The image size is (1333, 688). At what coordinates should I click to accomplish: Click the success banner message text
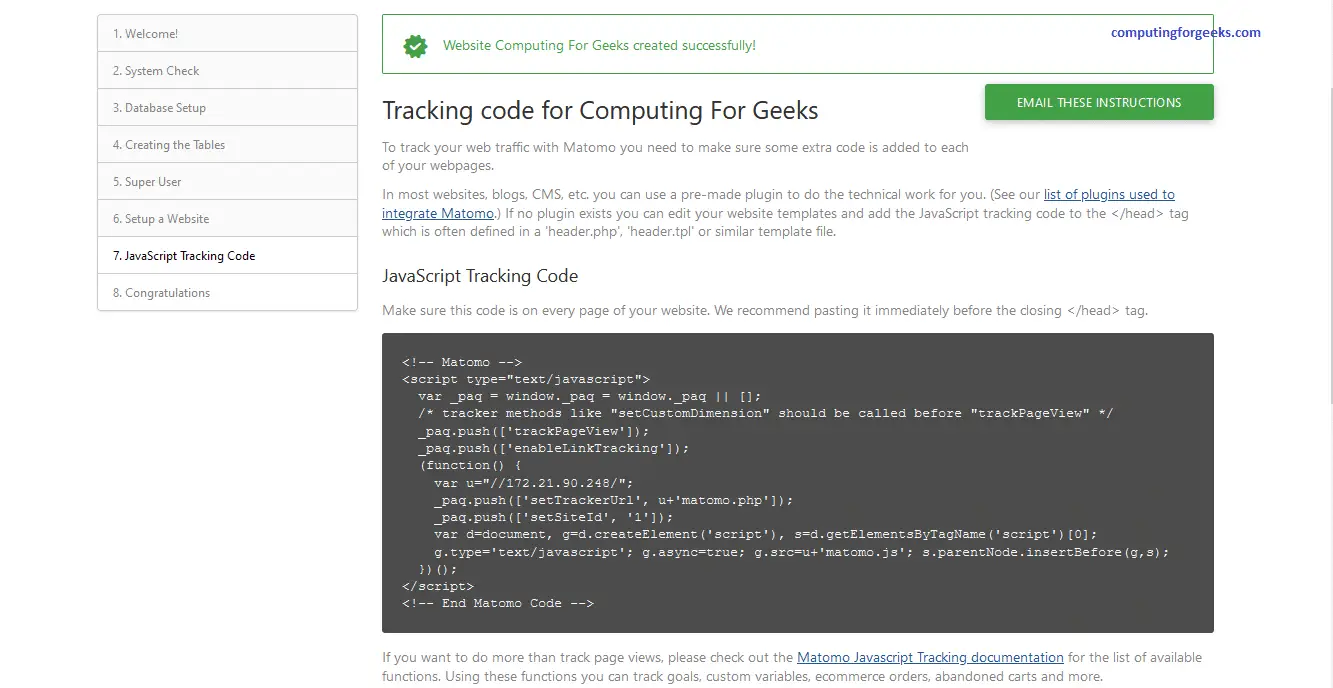[x=596, y=45]
